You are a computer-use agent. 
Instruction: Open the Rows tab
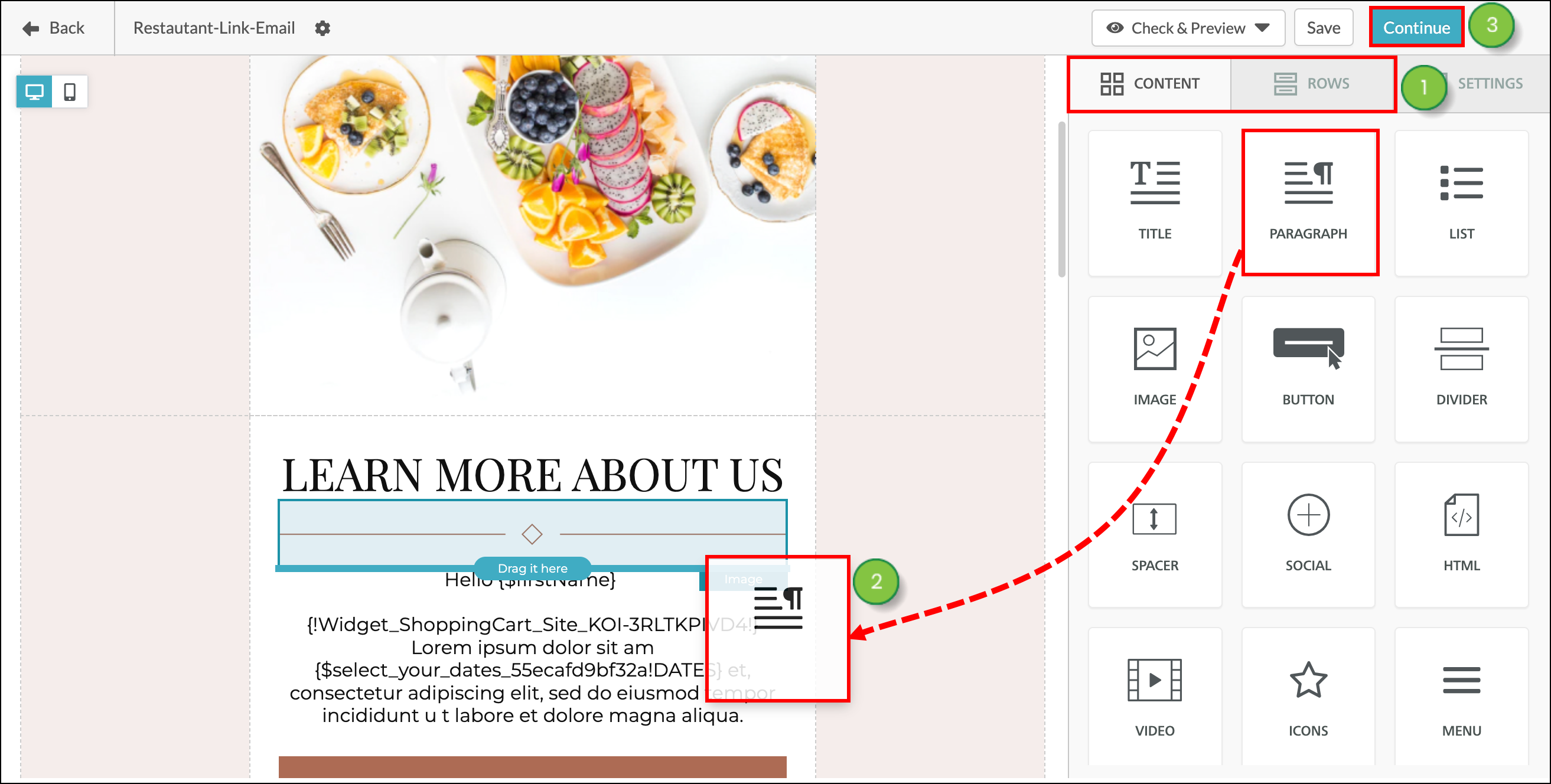[1312, 84]
